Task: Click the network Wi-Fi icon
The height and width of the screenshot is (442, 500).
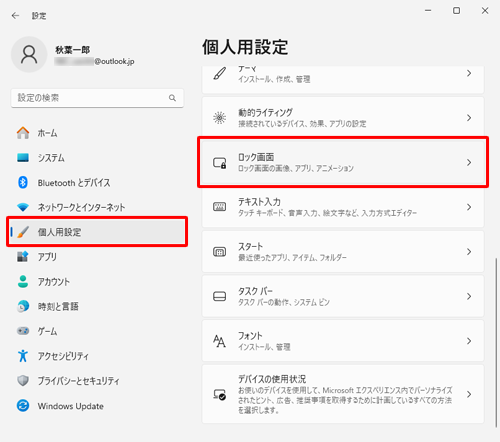Action: click(23, 207)
